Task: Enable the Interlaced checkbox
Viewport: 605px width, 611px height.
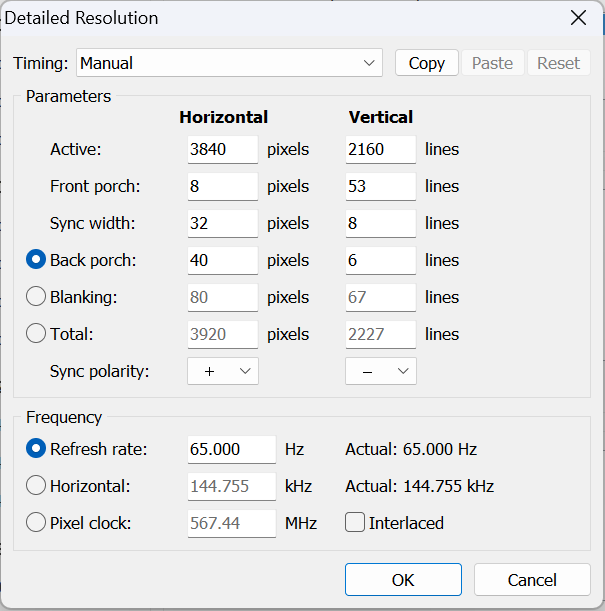Action: point(355,522)
